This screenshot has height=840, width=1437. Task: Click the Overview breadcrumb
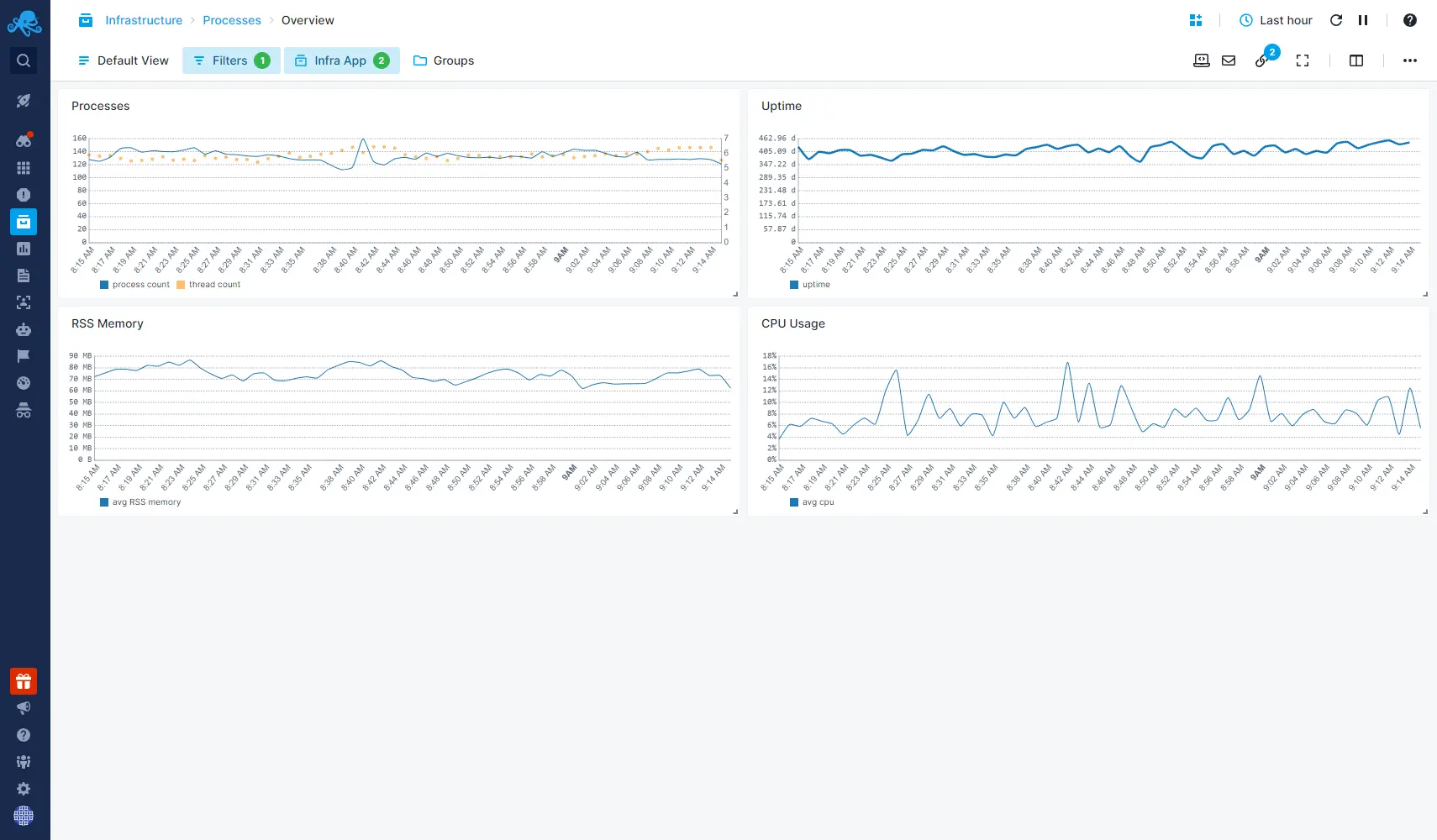coord(308,20)
